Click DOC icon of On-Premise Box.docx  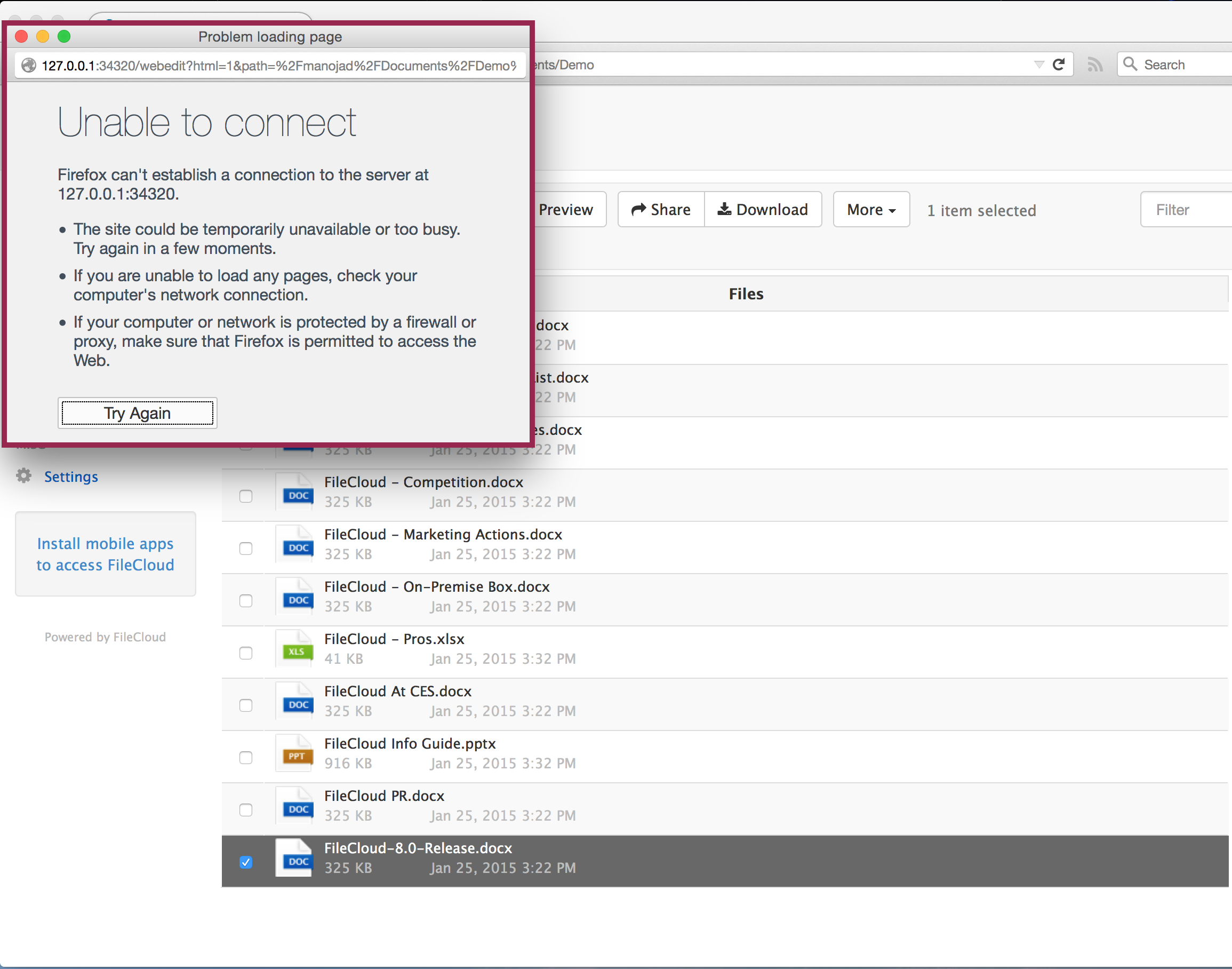[x=295, y=596]
